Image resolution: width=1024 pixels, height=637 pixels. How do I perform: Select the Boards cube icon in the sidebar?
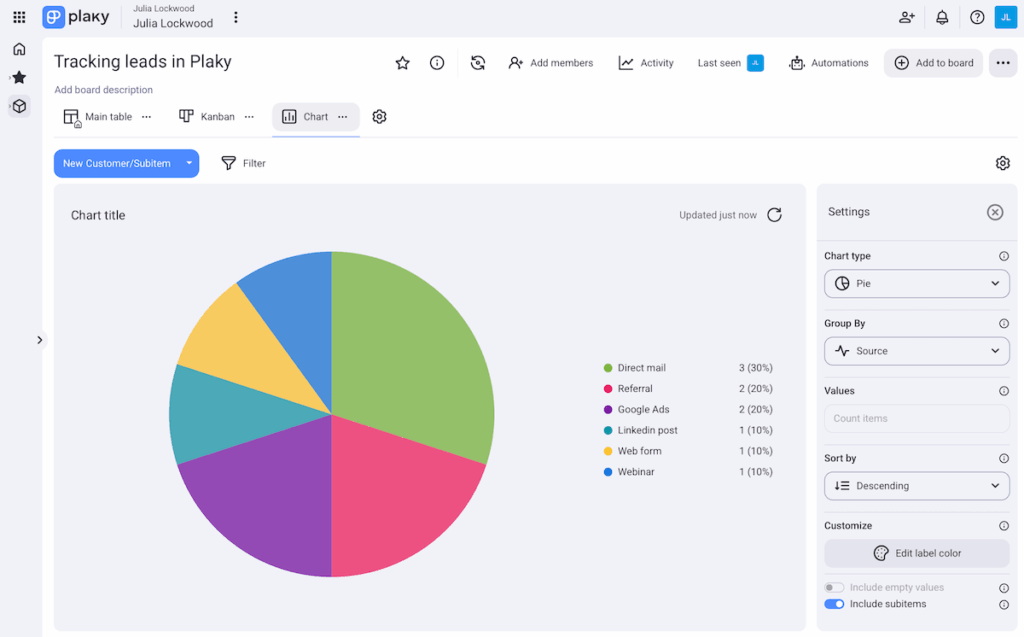pyautogui.click(x=18, y=105)
